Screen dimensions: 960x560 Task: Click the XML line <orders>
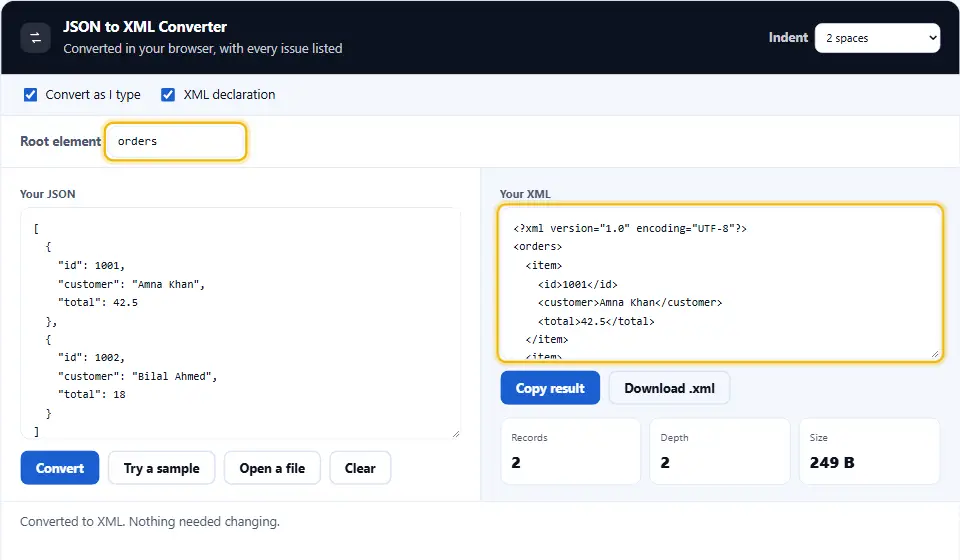tap(538, 247)
